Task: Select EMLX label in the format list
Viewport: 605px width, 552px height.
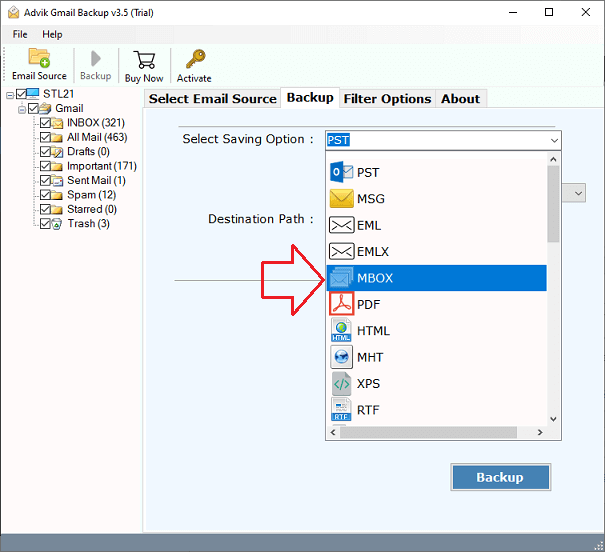Action: click(x=373, y=252)
